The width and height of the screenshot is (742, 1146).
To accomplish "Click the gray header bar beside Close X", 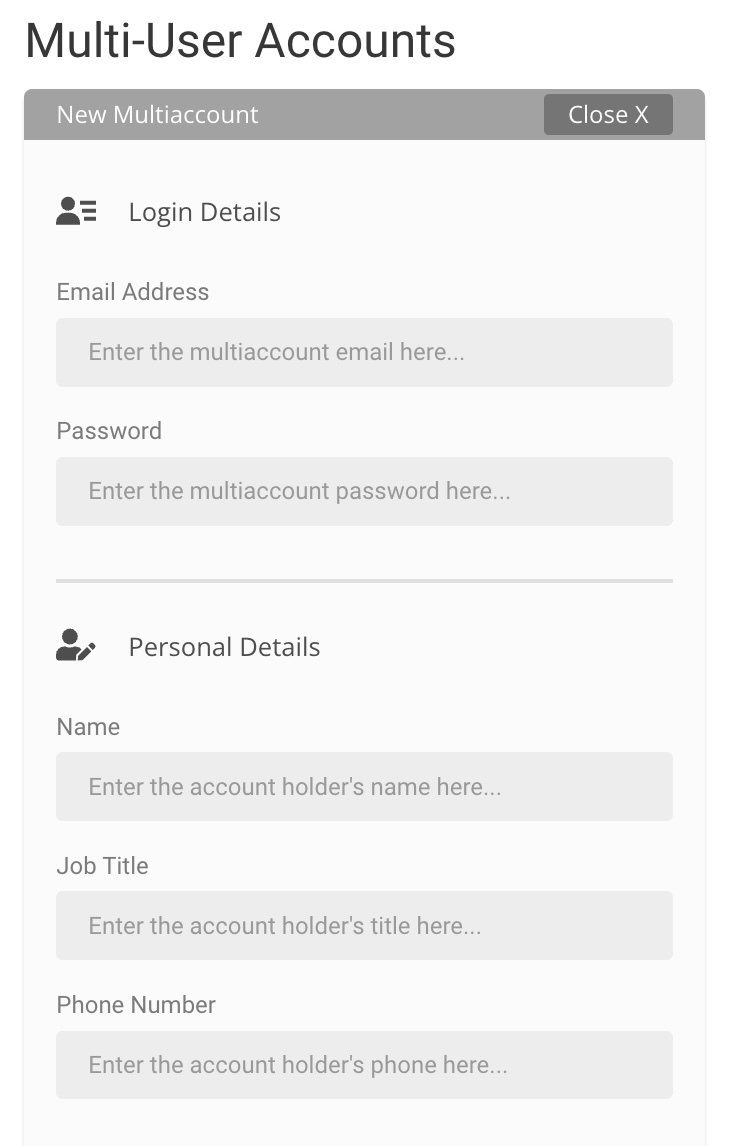I will 401,115.
